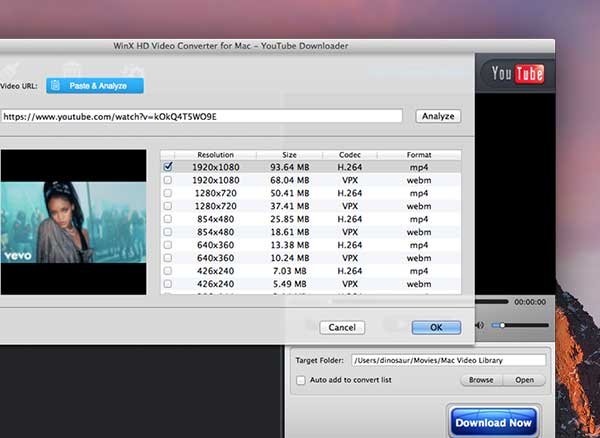Click the Cancel button

[342, 327]
